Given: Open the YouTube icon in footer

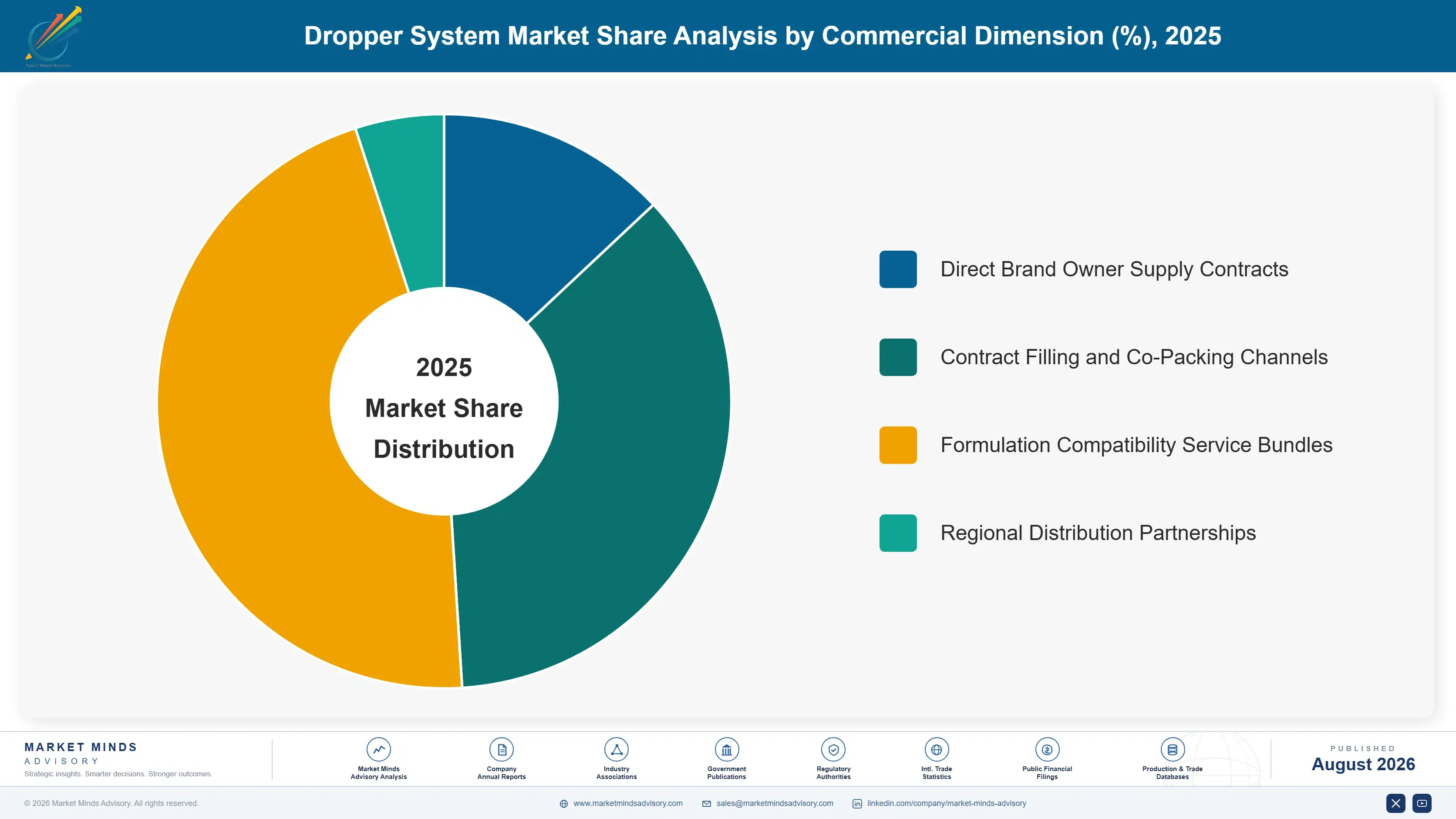Looking at the screenshot, I should point(1422,803).
